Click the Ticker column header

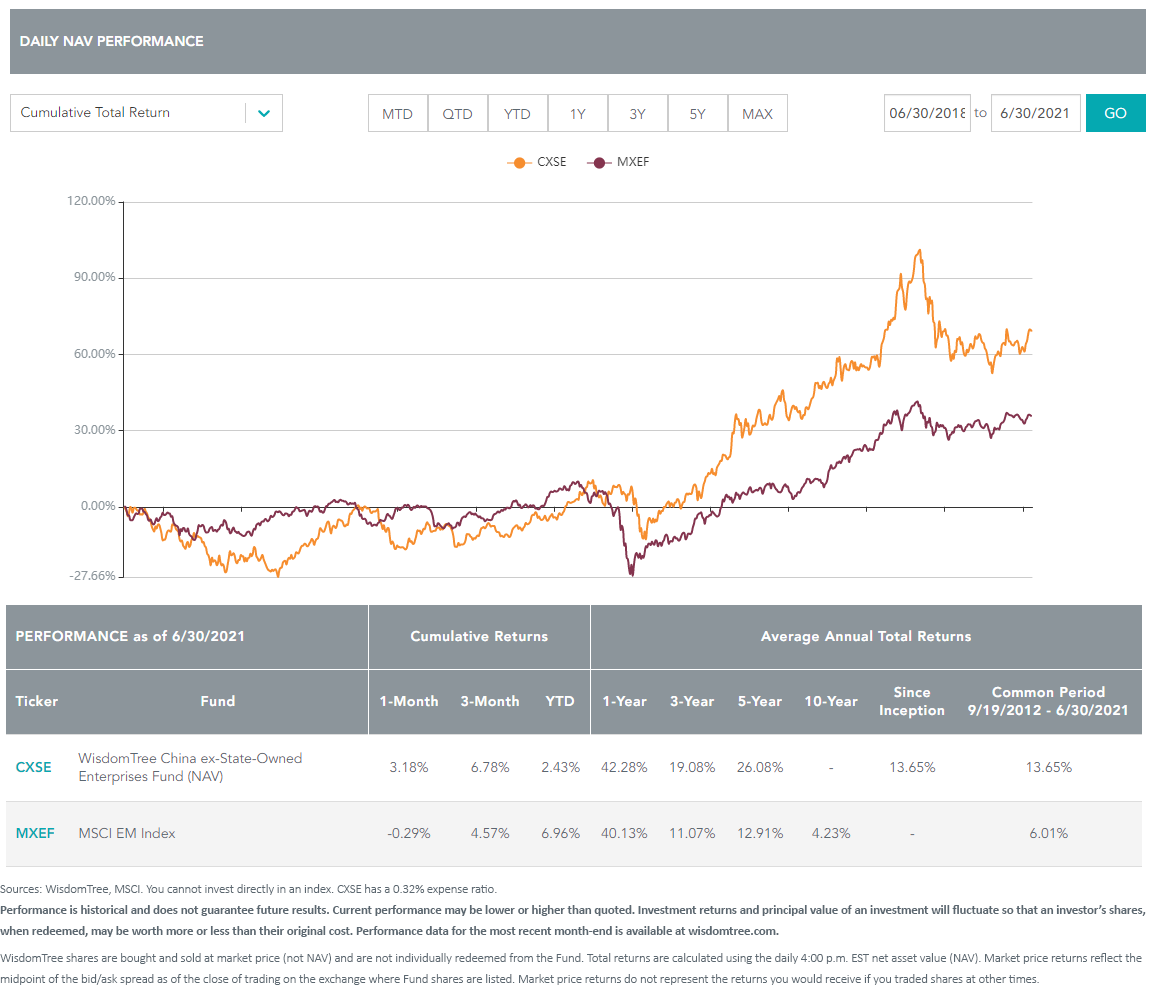point(37,701)
